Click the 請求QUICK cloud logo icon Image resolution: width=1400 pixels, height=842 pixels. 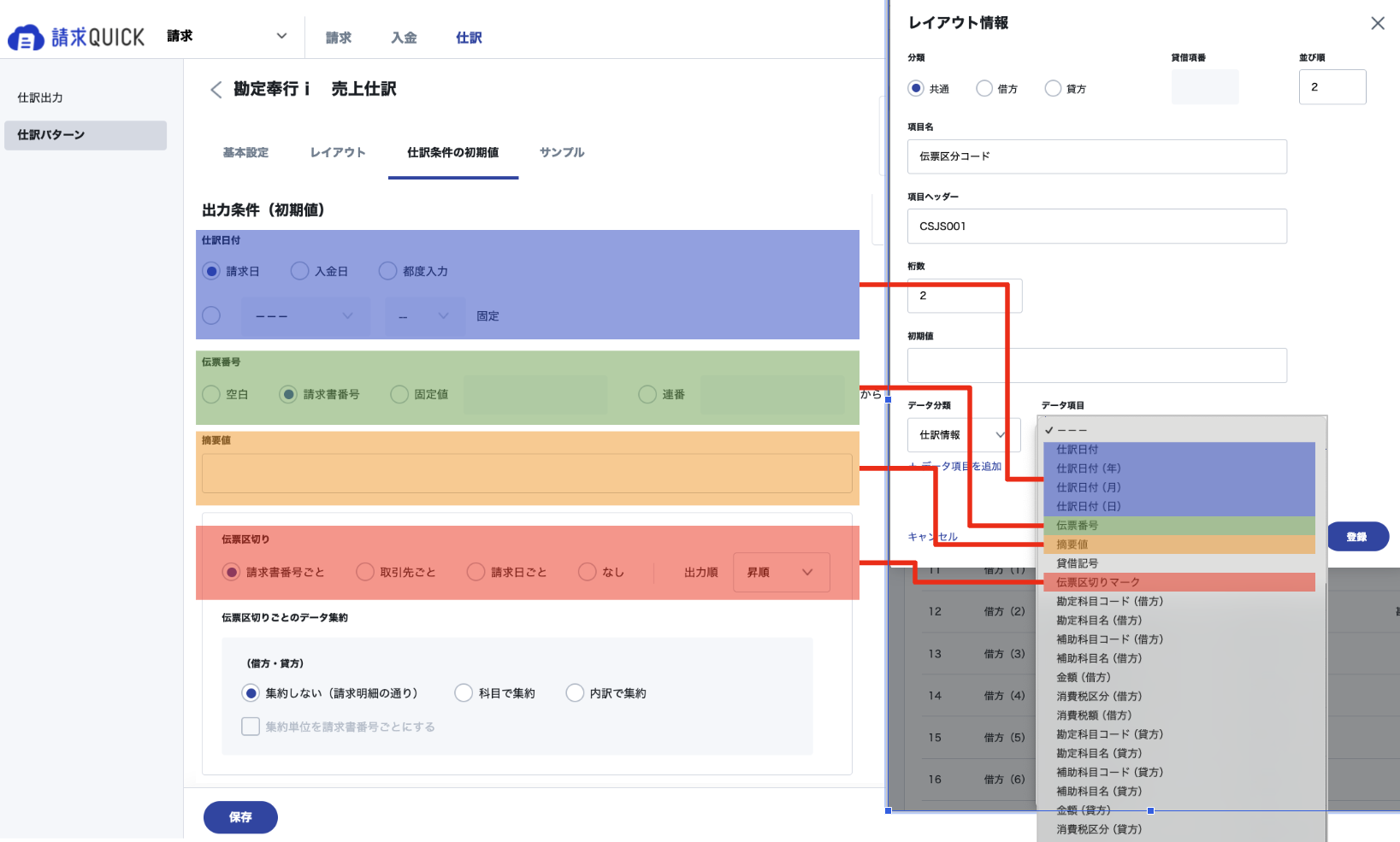26,38
